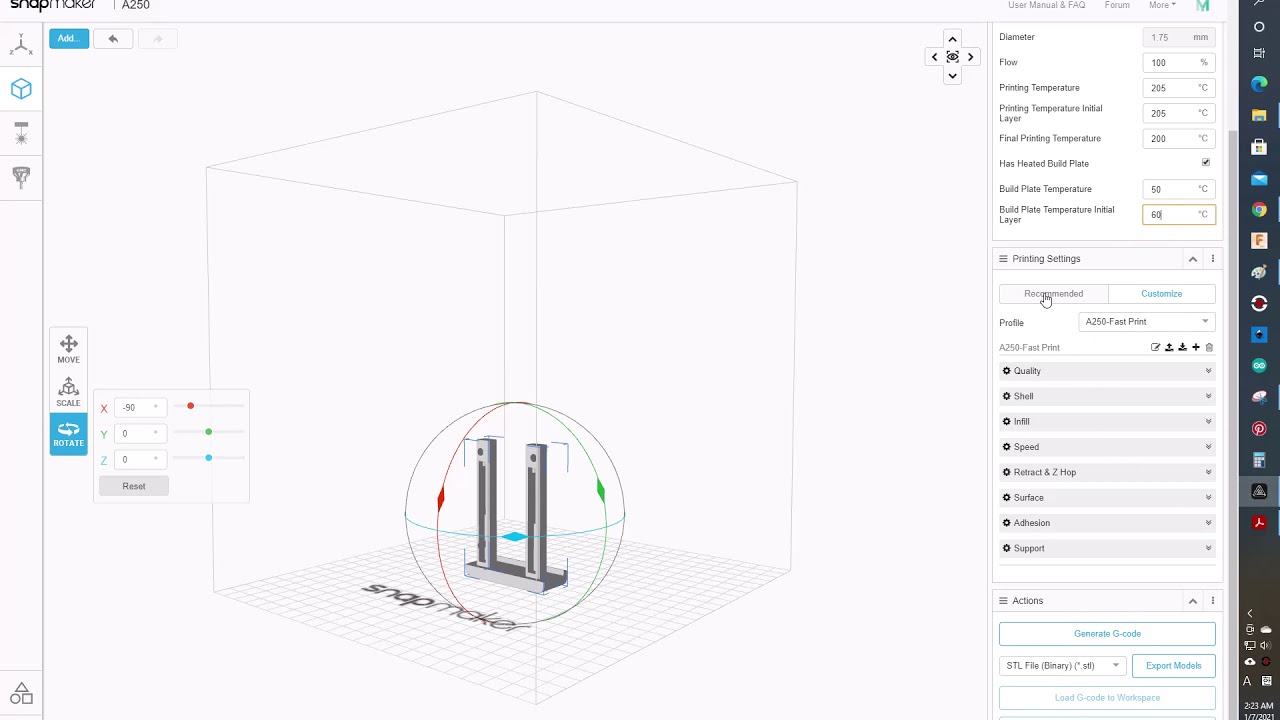Open the Forum link
1280x720 pixels.
[1117, 5]
